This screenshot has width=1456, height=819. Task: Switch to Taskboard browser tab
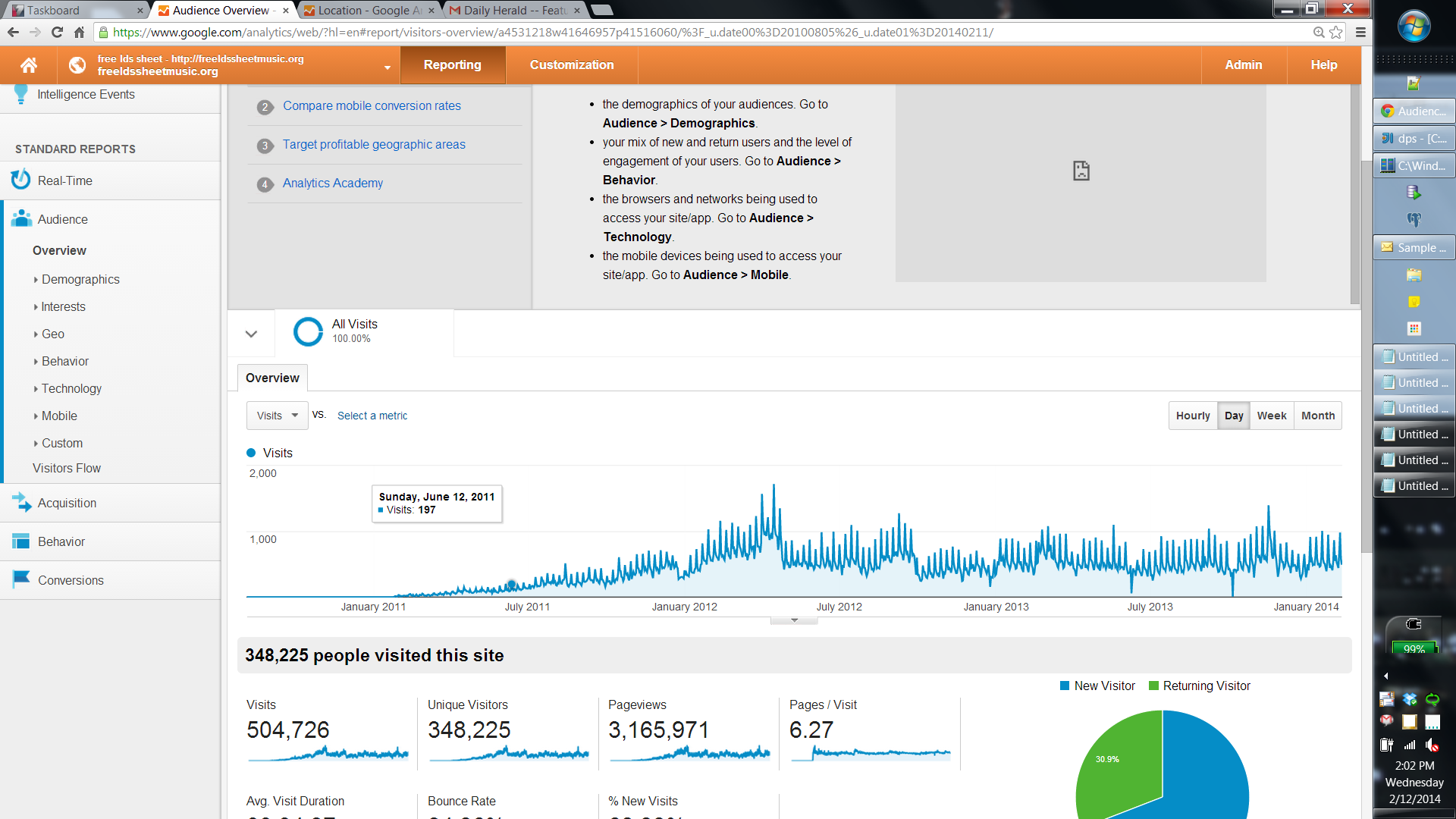pos(76,11)
